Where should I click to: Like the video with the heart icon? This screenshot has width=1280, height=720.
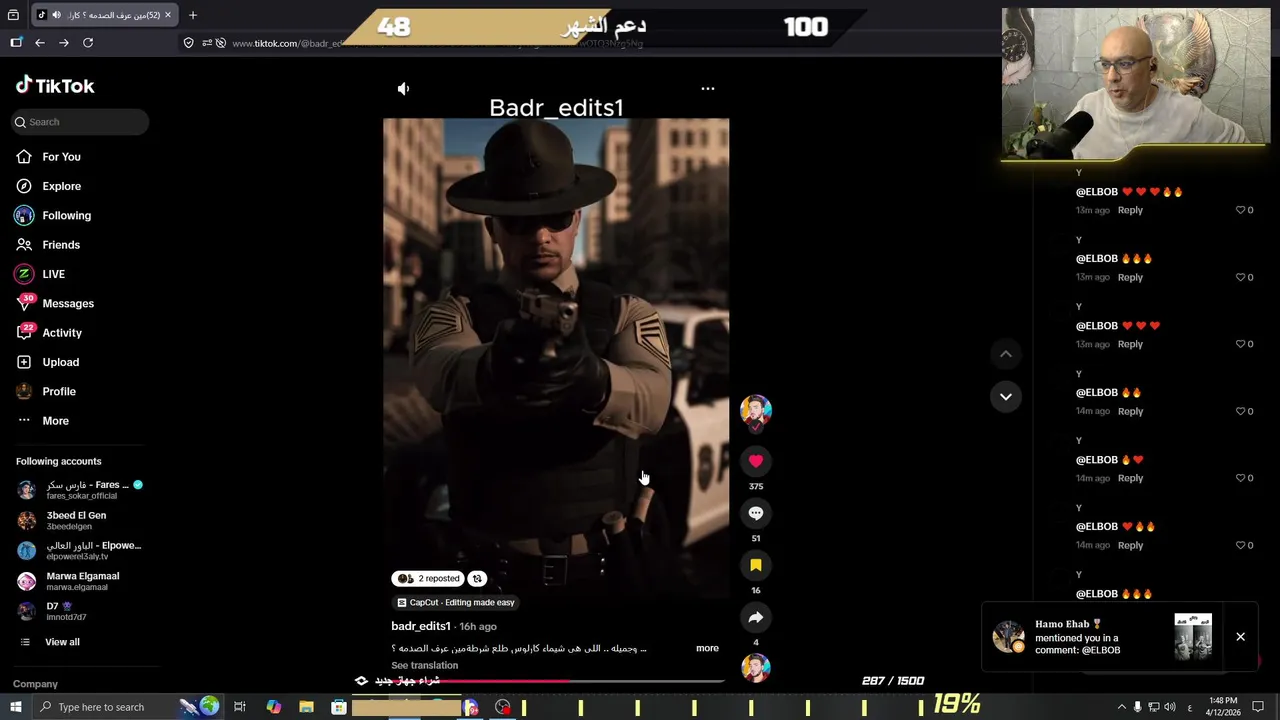tap(756, 461)
